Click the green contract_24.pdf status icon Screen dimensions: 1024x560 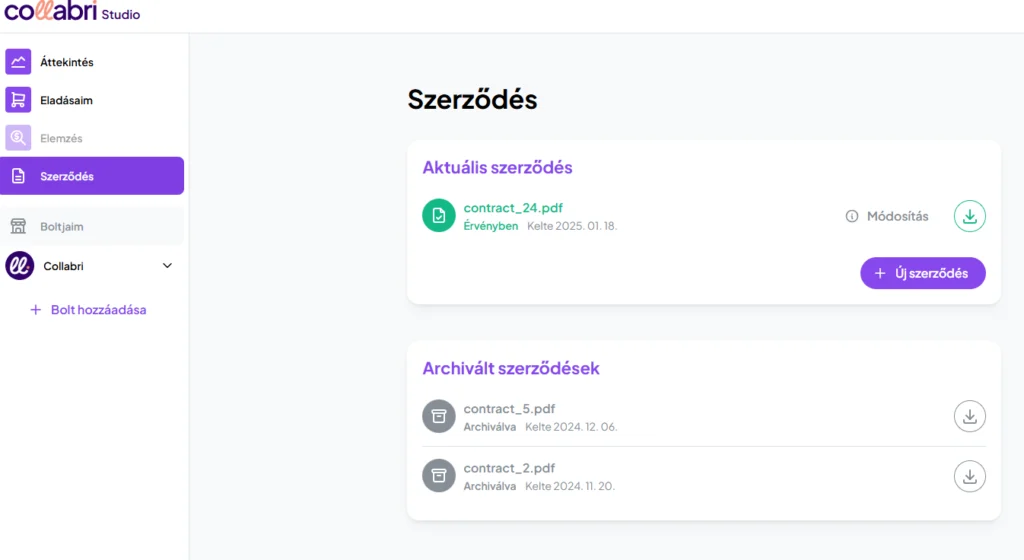click(x=439, y=216)
